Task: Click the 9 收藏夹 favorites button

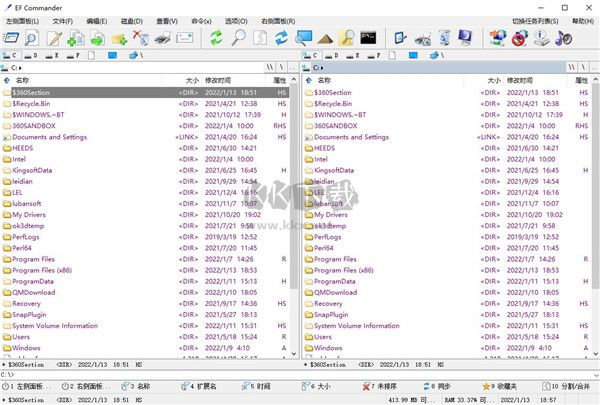Action: (x=500, y=386)
